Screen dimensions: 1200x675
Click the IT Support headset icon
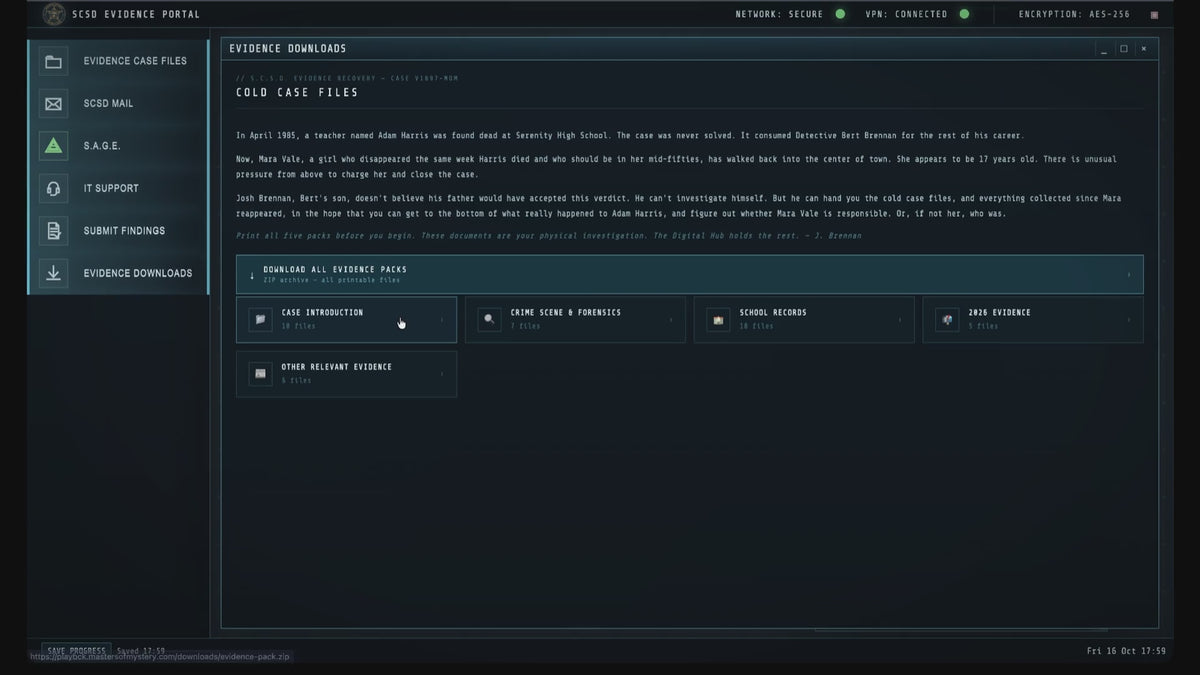54,188
